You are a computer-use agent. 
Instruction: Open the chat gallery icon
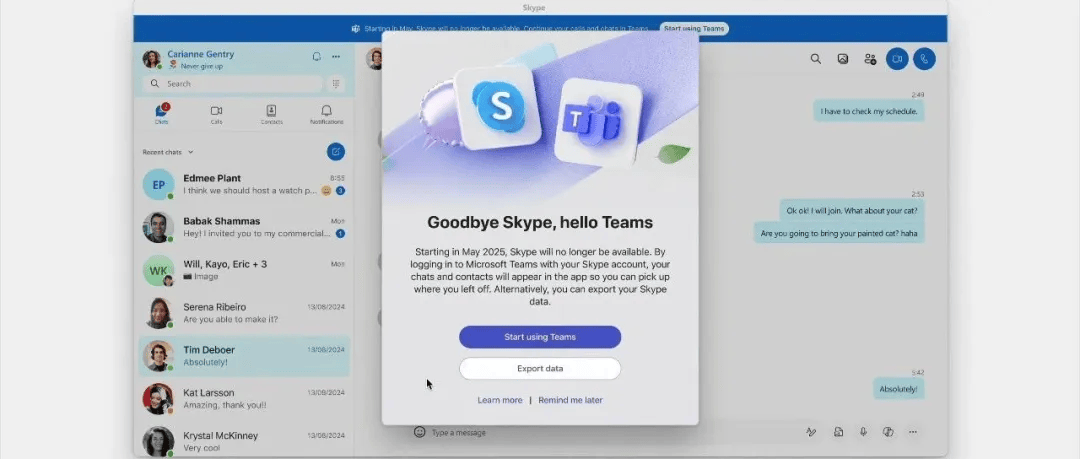click(842, 59)
